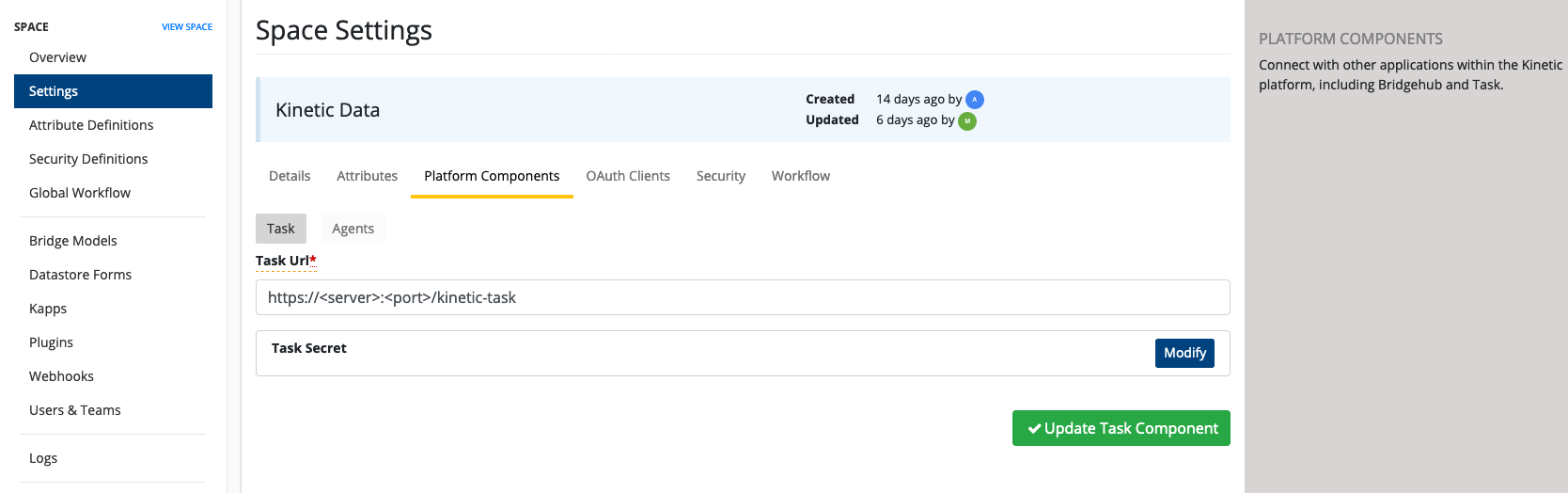Screen dimensions: 1568x493
Task: Switch to the Attributes tab
Action: tap(368, 176)
